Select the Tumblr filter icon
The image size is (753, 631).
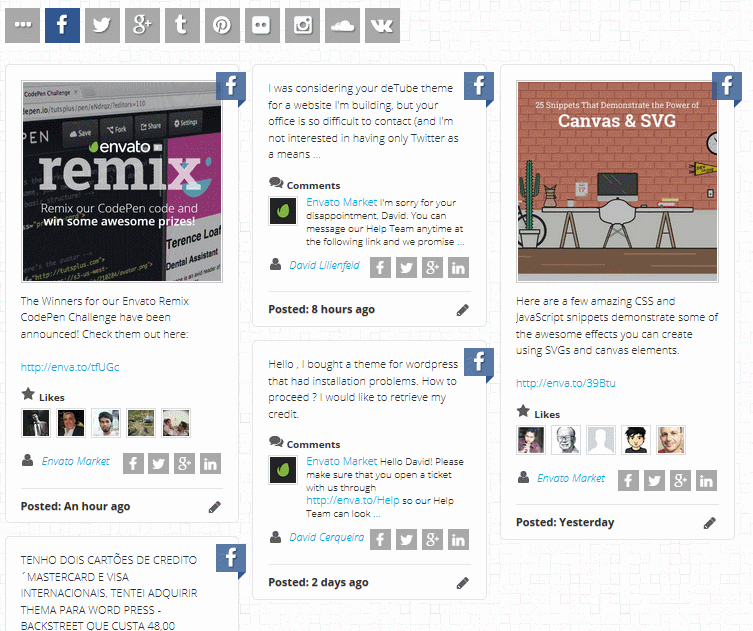pyautogui.click(x=182, y=25)
